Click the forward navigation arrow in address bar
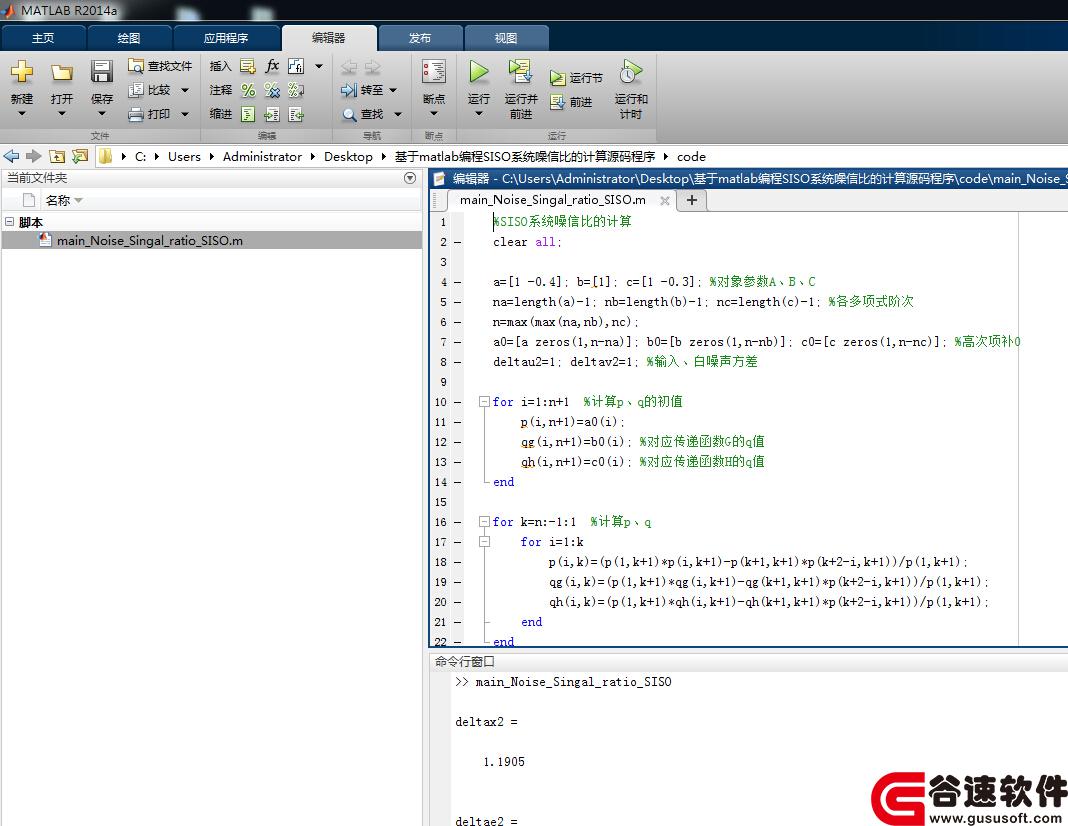 [x=33, y=157]
